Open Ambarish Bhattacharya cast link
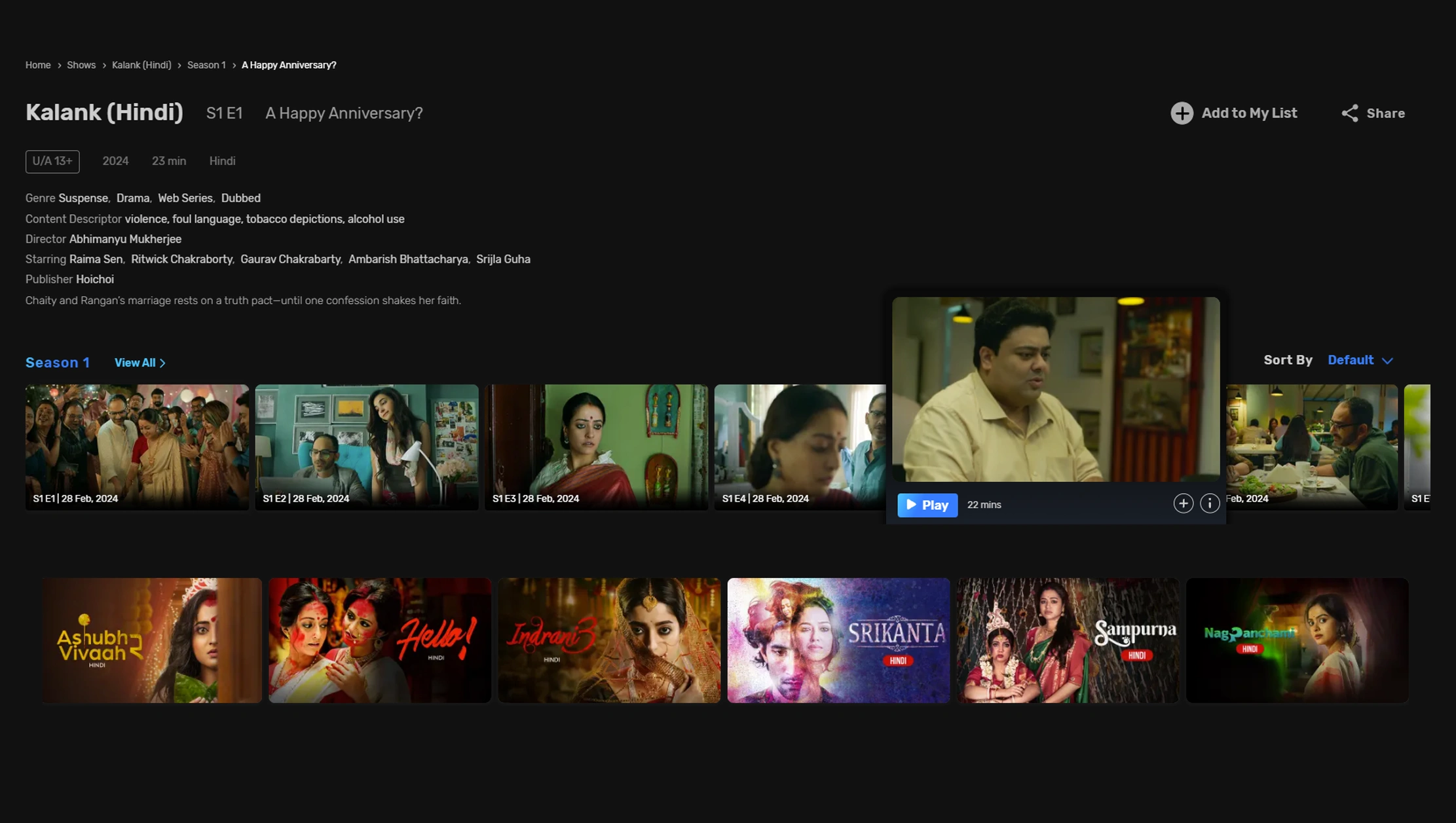Viewport: 1456px width, 823px height. coord(408,259)
